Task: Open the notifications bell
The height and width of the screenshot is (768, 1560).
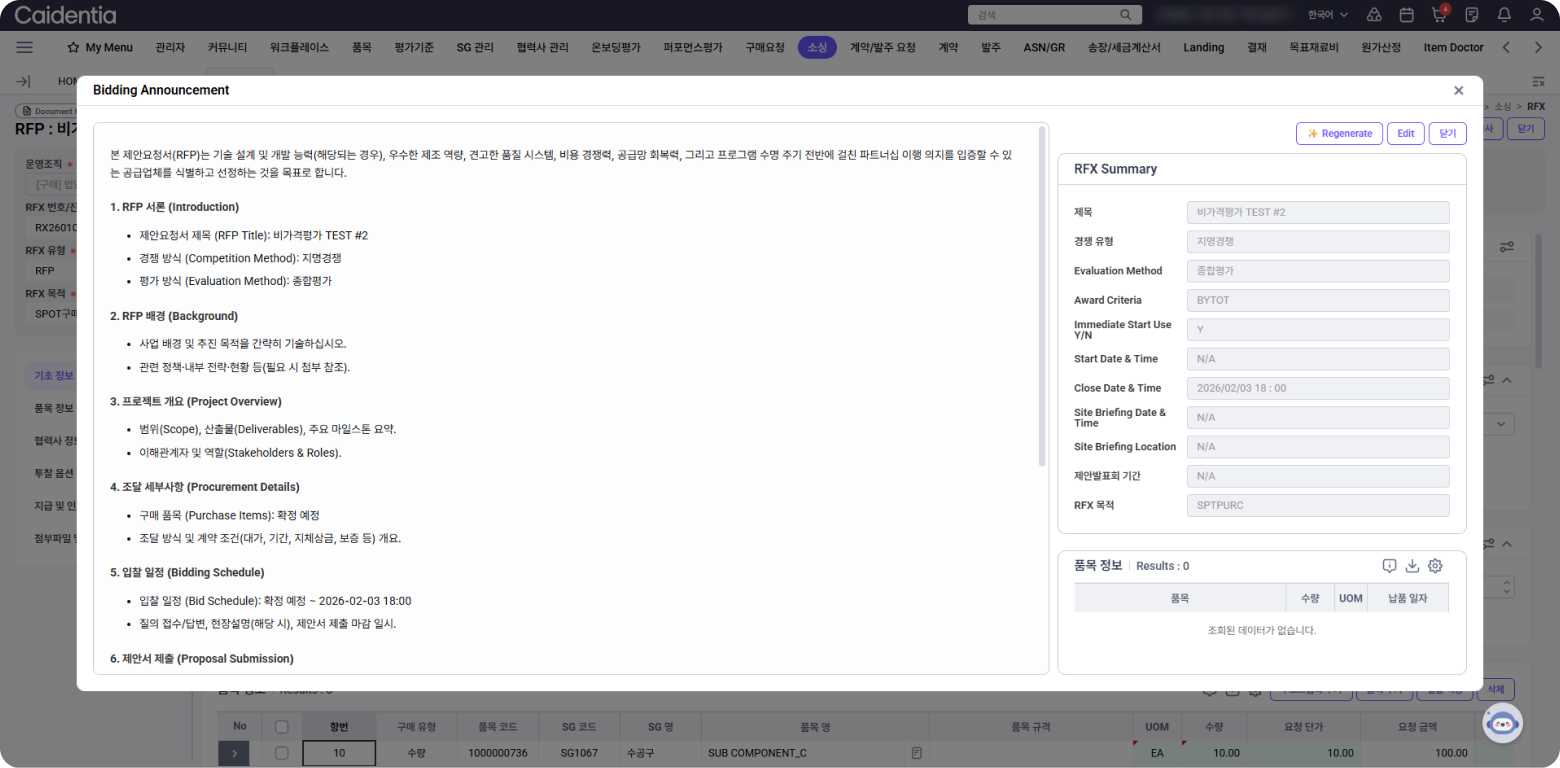Action: click(x=1504, y=15)
